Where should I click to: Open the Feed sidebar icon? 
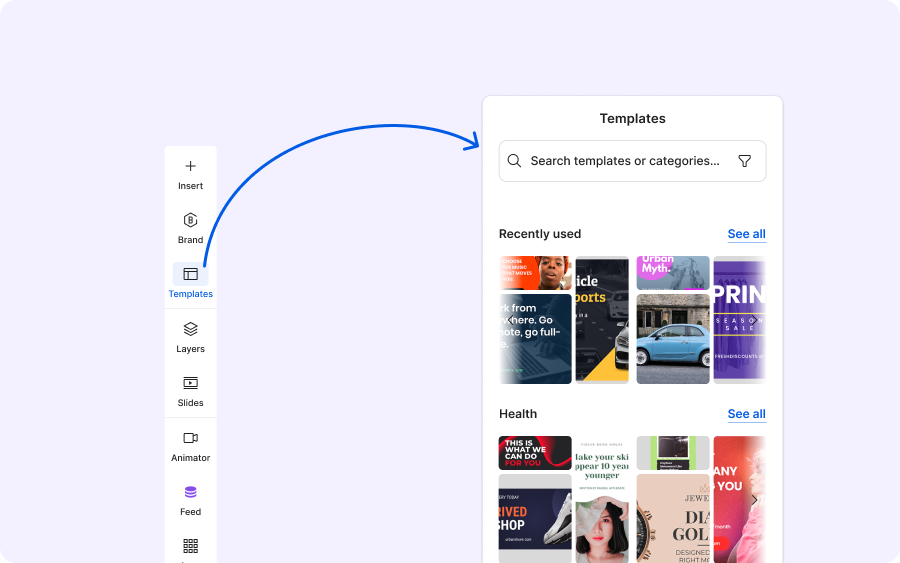191,492
